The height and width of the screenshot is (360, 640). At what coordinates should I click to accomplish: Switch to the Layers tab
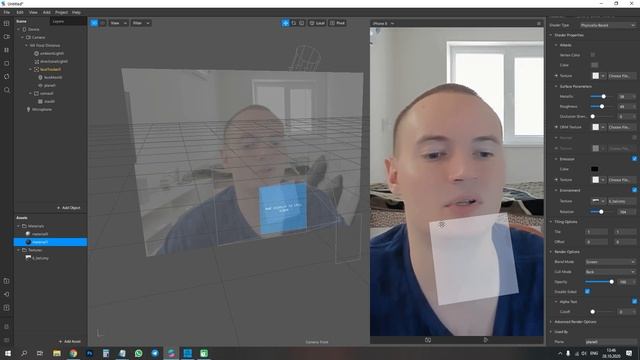pos(58,21)
